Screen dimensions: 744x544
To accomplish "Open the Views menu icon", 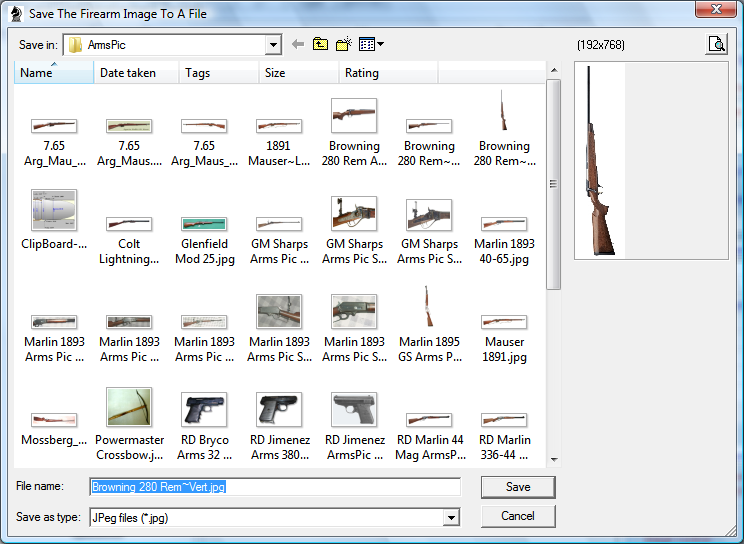I will coord(371,44).
